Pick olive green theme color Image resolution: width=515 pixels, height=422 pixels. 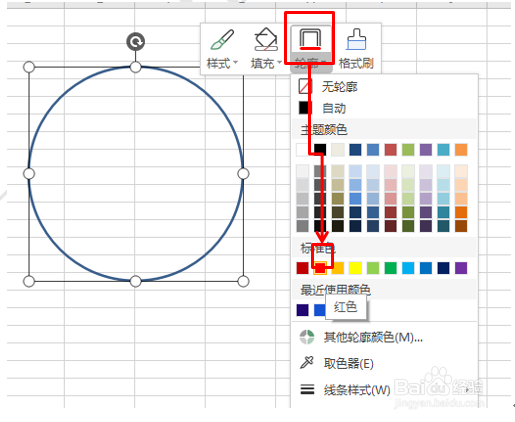tap(408, 150)
